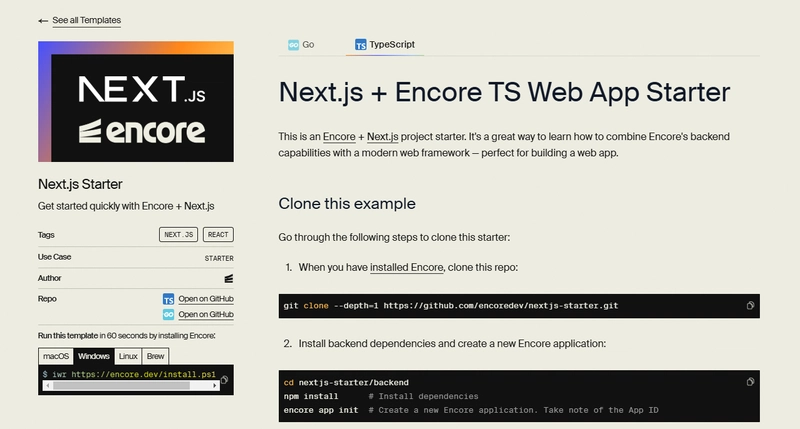Select the Windows install tab
This screenshot has height=429, width=800.
click(94, 356)
